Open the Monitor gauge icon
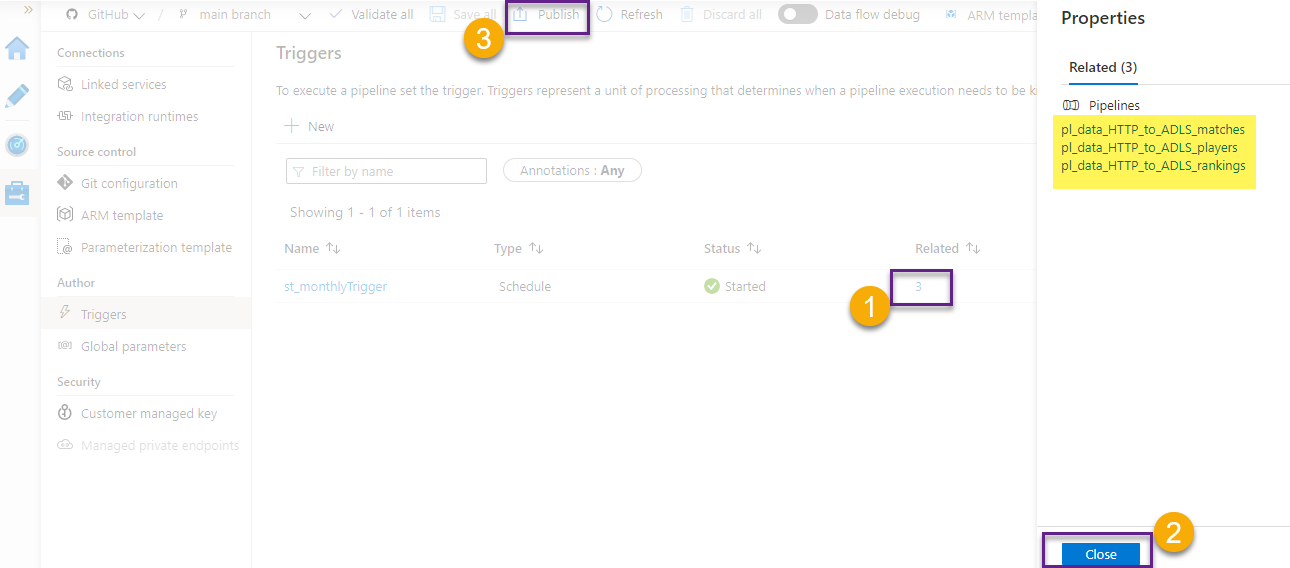This screenshot has height=568, width=1290. 18,144
